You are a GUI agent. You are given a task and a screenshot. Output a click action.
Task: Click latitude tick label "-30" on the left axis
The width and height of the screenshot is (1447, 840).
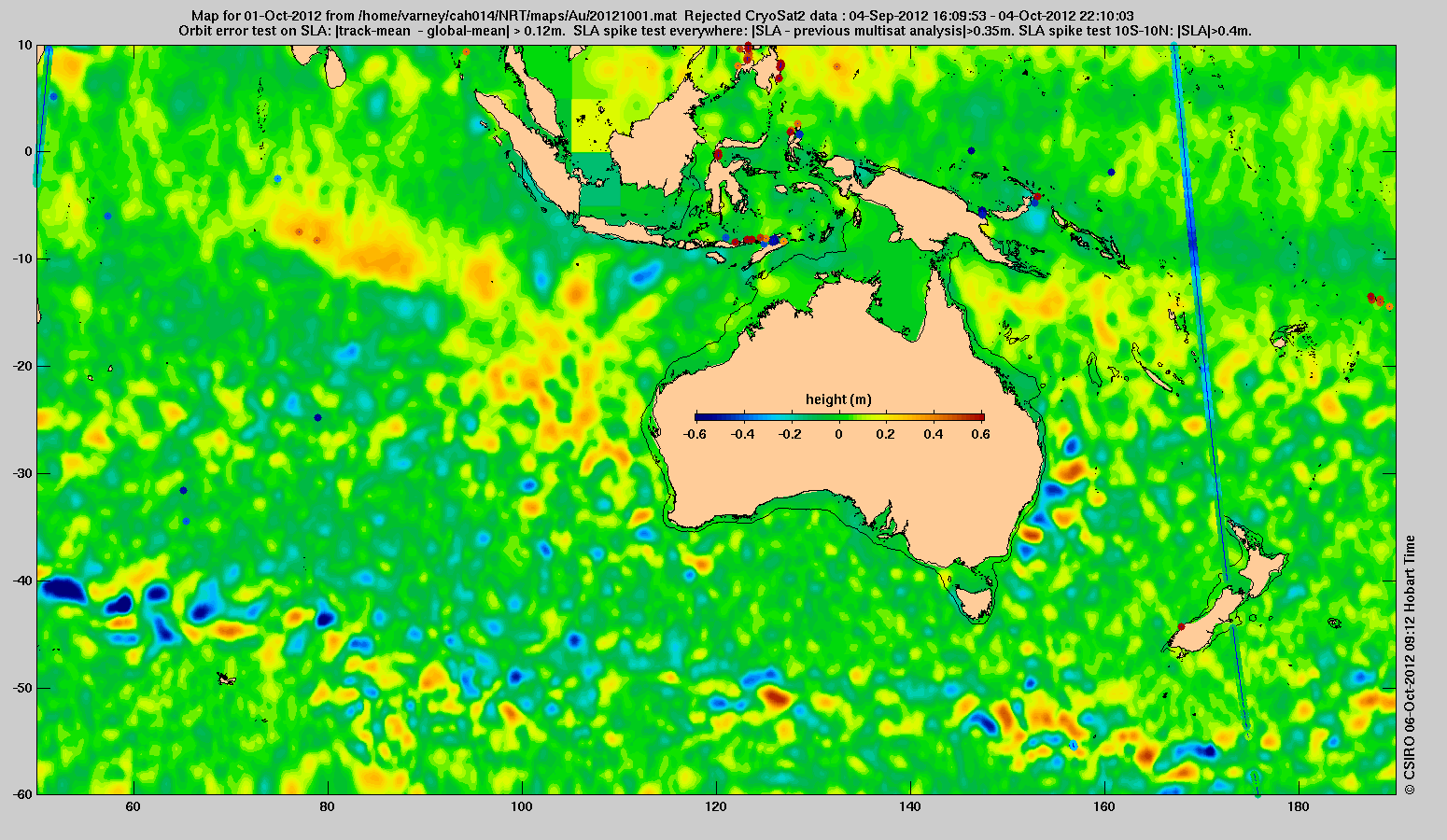coord(21,473)
